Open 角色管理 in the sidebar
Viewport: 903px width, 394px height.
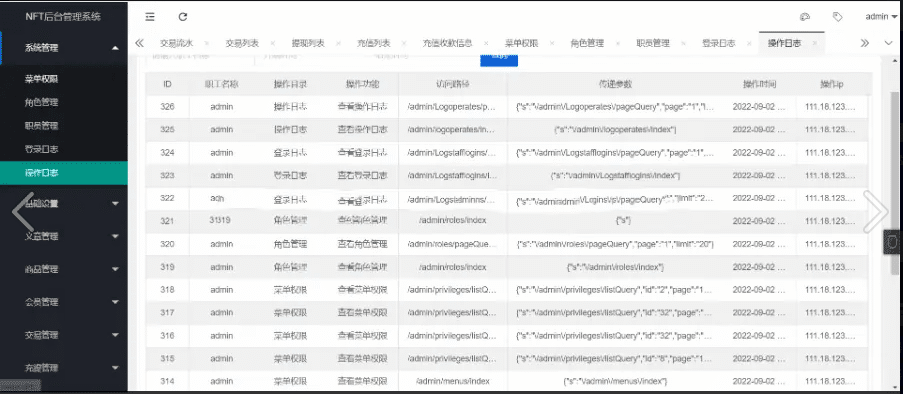[x=41, y=103]
